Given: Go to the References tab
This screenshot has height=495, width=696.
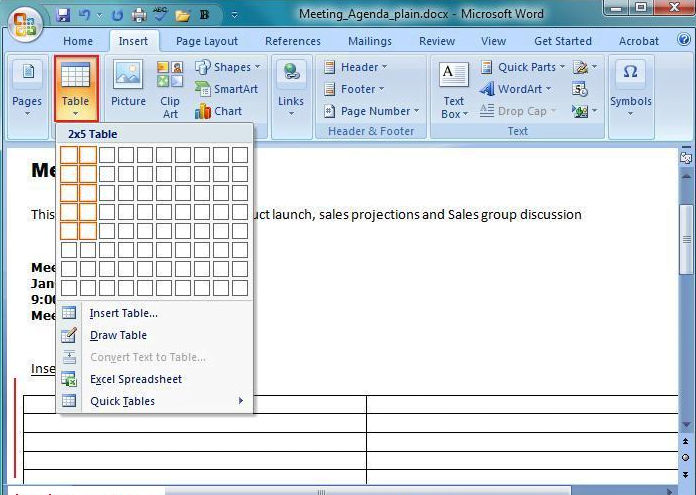Looking at the screenshot, I should [x=293, y=41].
